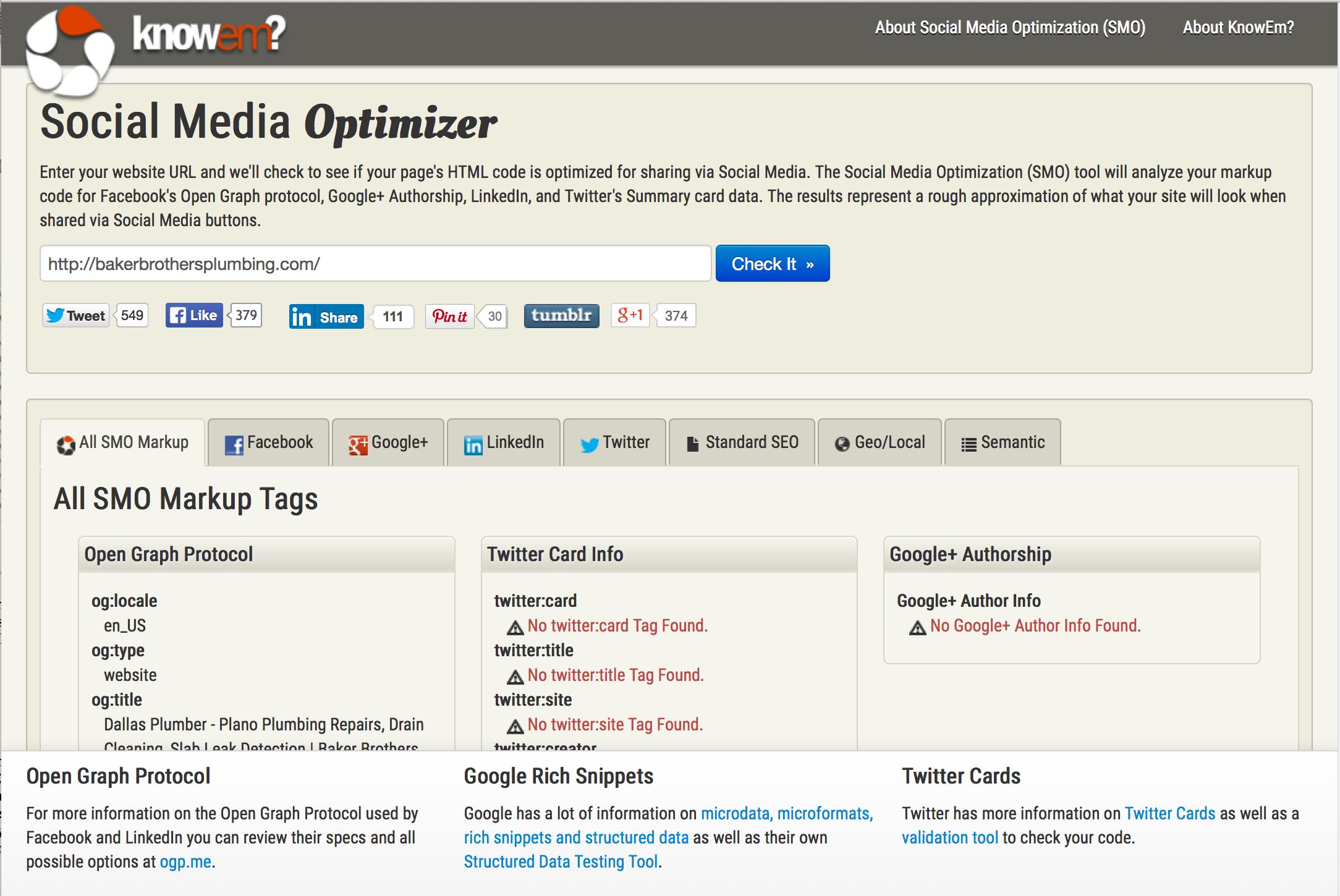Click the warning icon beside No twitter:card Tag Found
This screenshot has width=1340, height=896.
515,628
